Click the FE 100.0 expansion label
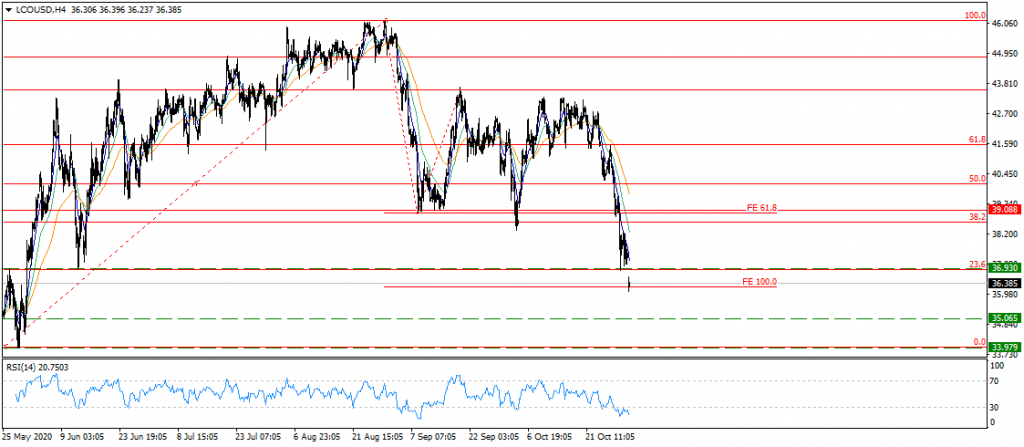 click(x=759, y=282)
